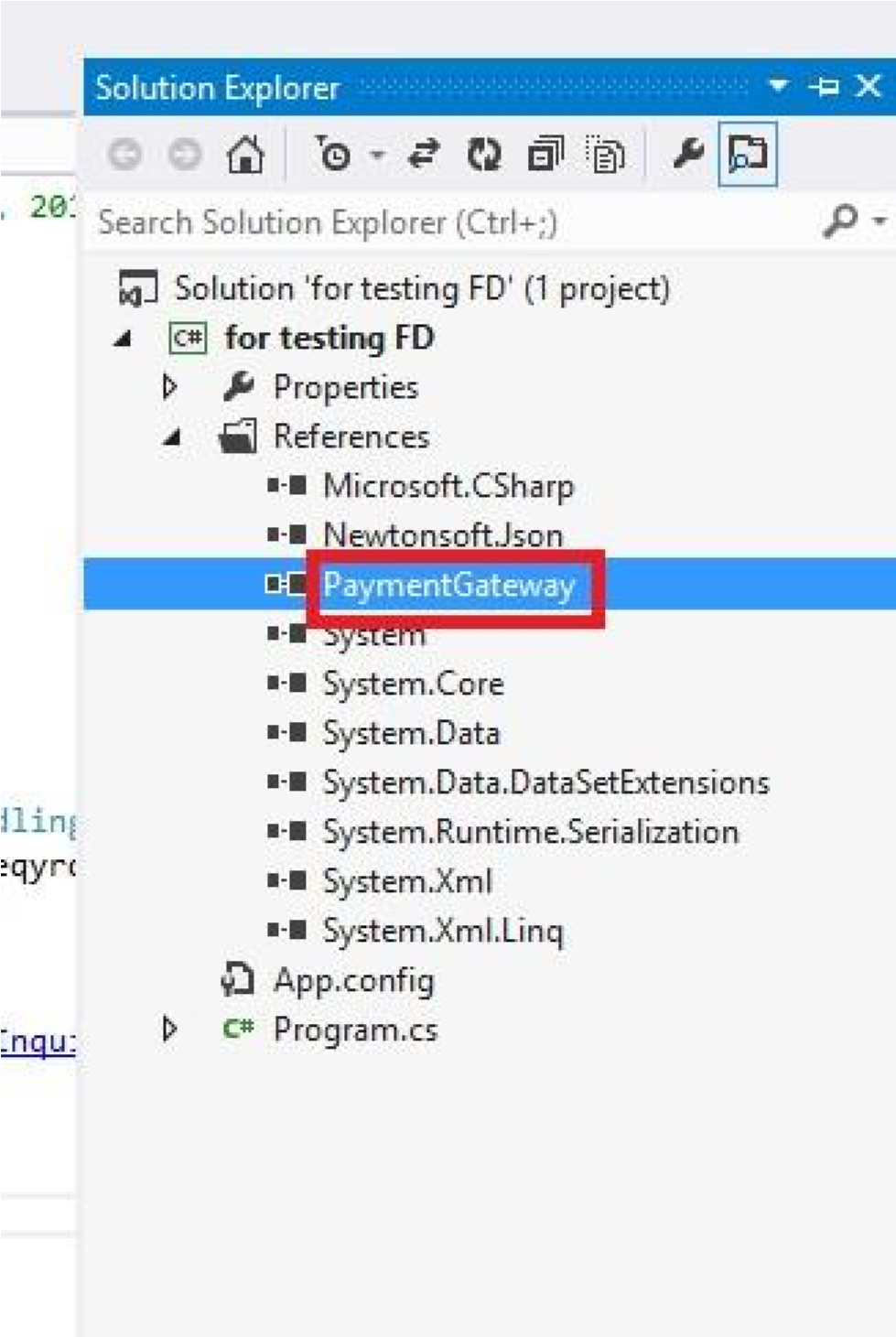Click the Forward navigation arrow icon
896x1337 pixels.
coord(185,155)
